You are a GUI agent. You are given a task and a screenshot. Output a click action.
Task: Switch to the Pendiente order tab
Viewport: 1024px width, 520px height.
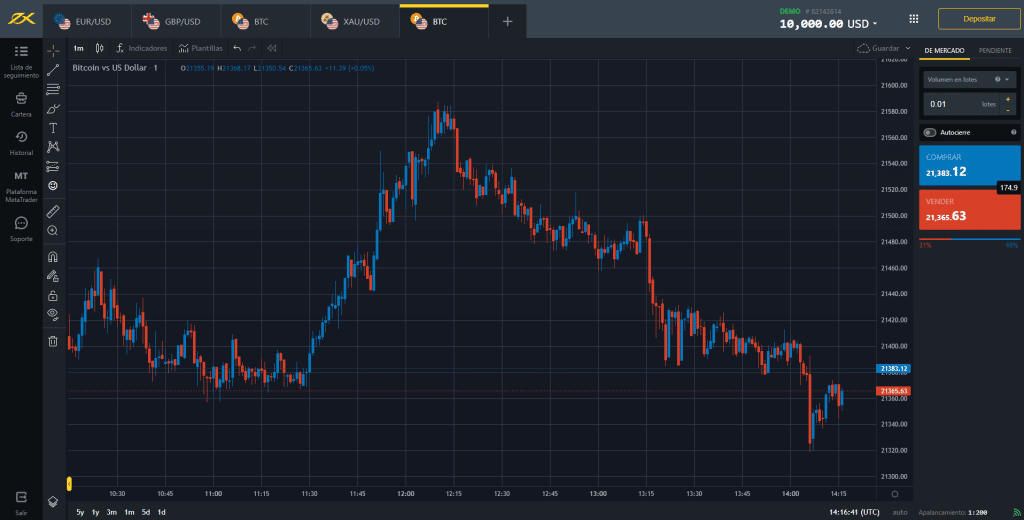(994, 50)
